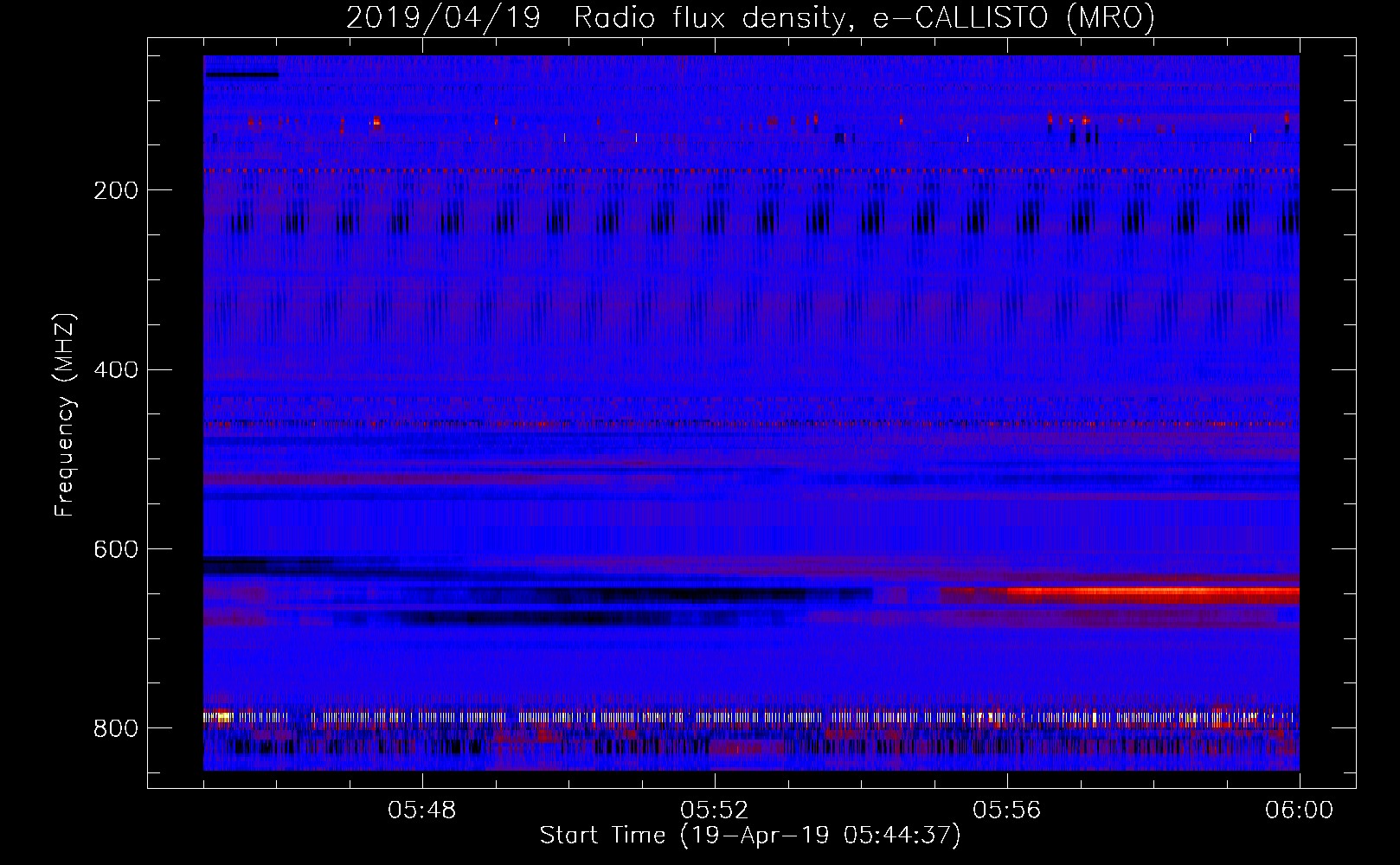Click the 'Frequency (MHZ)' axis label
The height and width of the screenshot is (865, 1400).
point(65,415)
